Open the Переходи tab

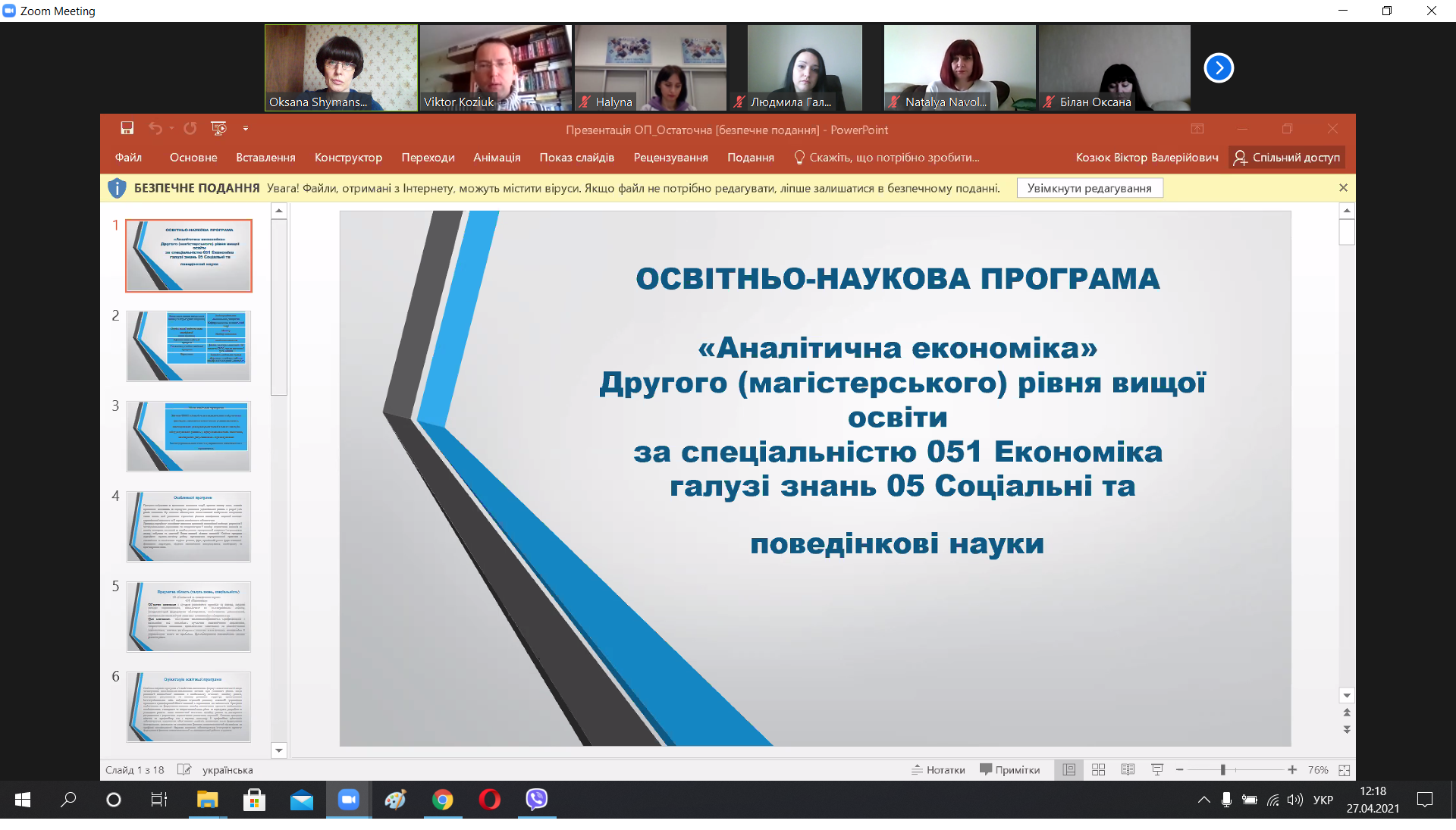(428, 158)
